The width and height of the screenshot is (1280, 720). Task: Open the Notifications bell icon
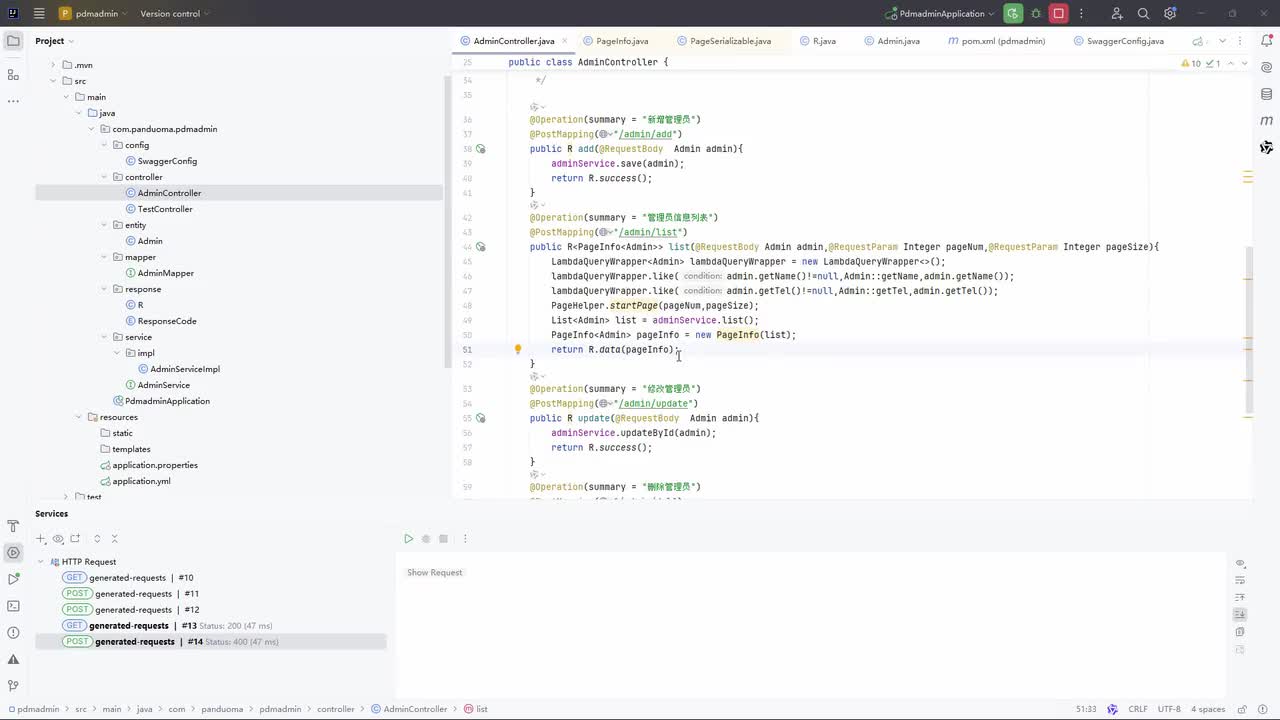1267,41
